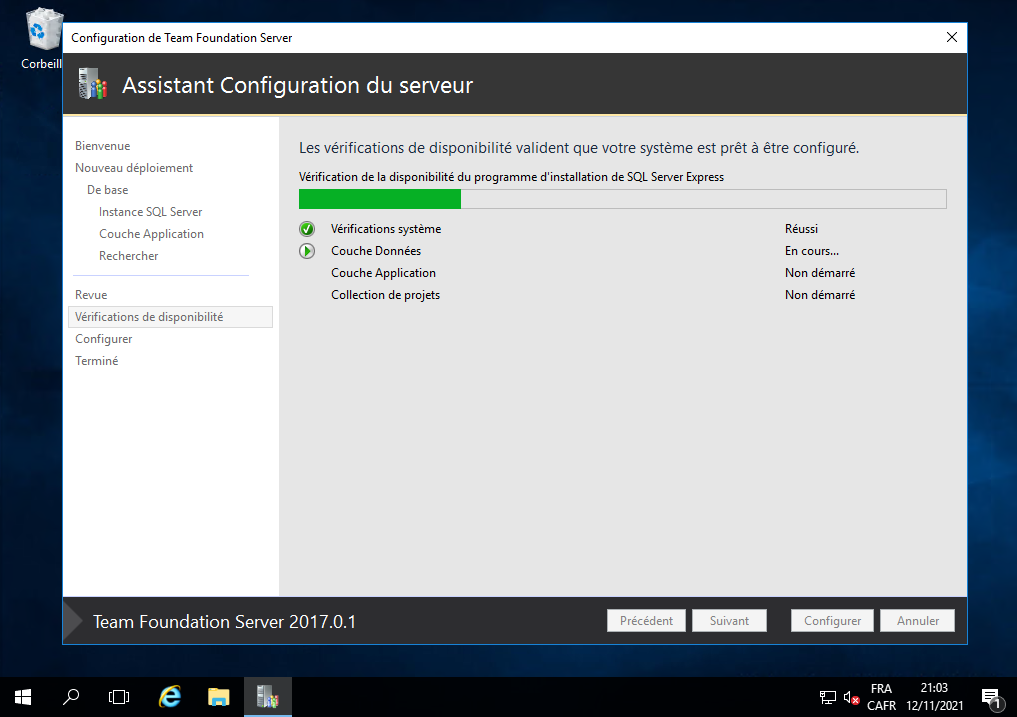Select the Instance SQL Server step
1017x717 pixels.
(x=150, y=212)
